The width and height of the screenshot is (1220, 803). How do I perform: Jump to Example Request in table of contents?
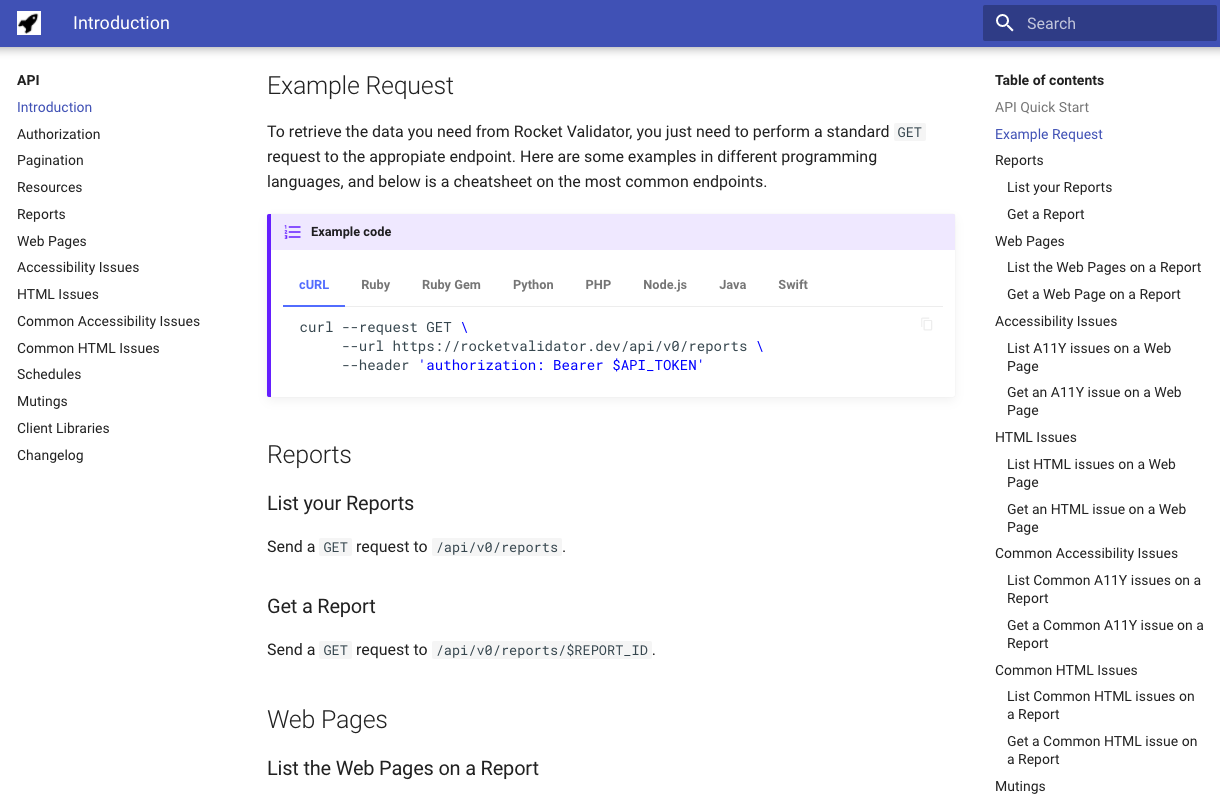[1049, 134]
